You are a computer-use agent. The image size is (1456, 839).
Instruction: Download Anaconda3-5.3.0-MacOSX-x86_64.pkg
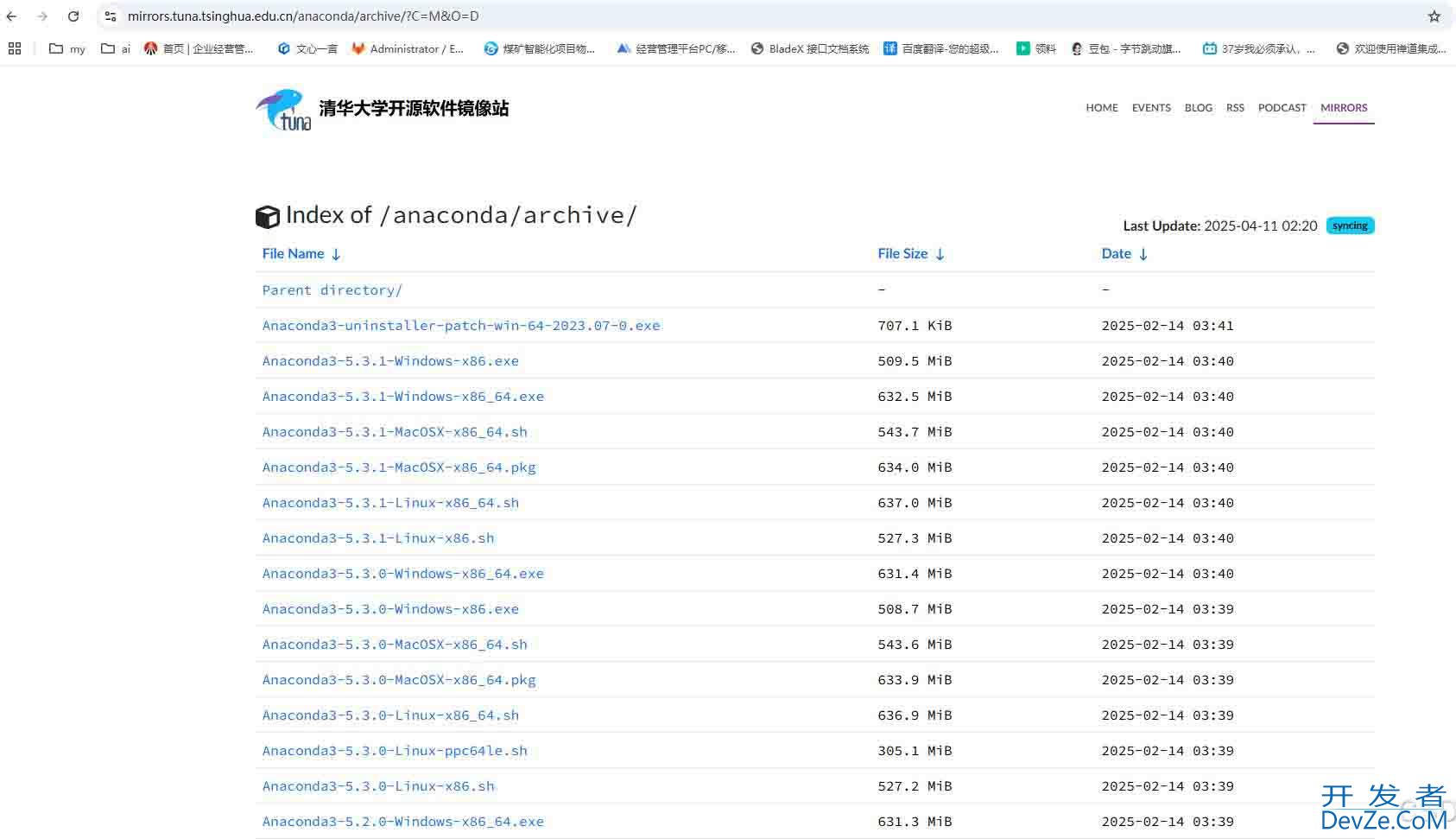[x=399, y=680]
